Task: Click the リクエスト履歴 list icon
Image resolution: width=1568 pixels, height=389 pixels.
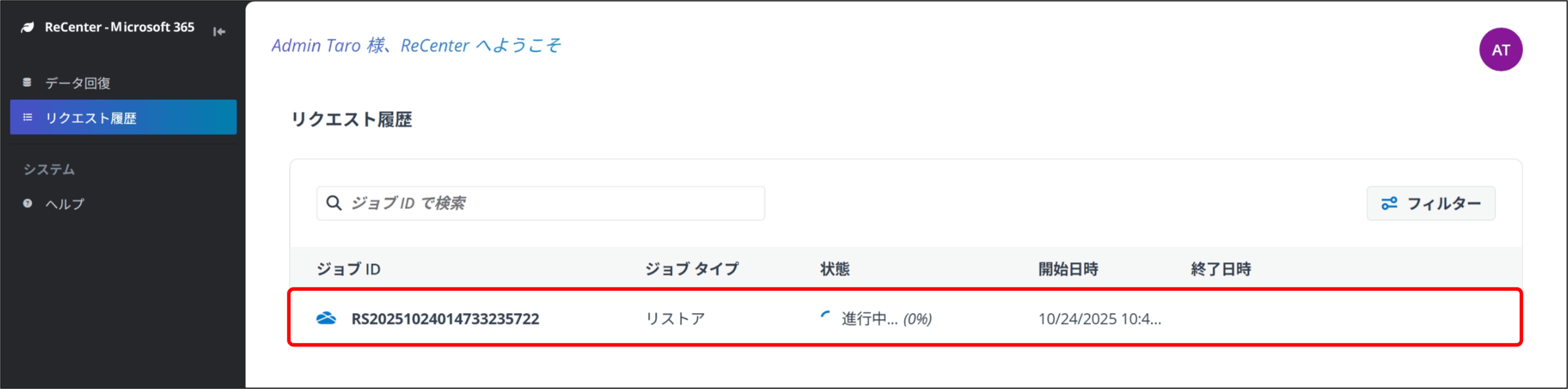Action: click(x=28, y=117)
